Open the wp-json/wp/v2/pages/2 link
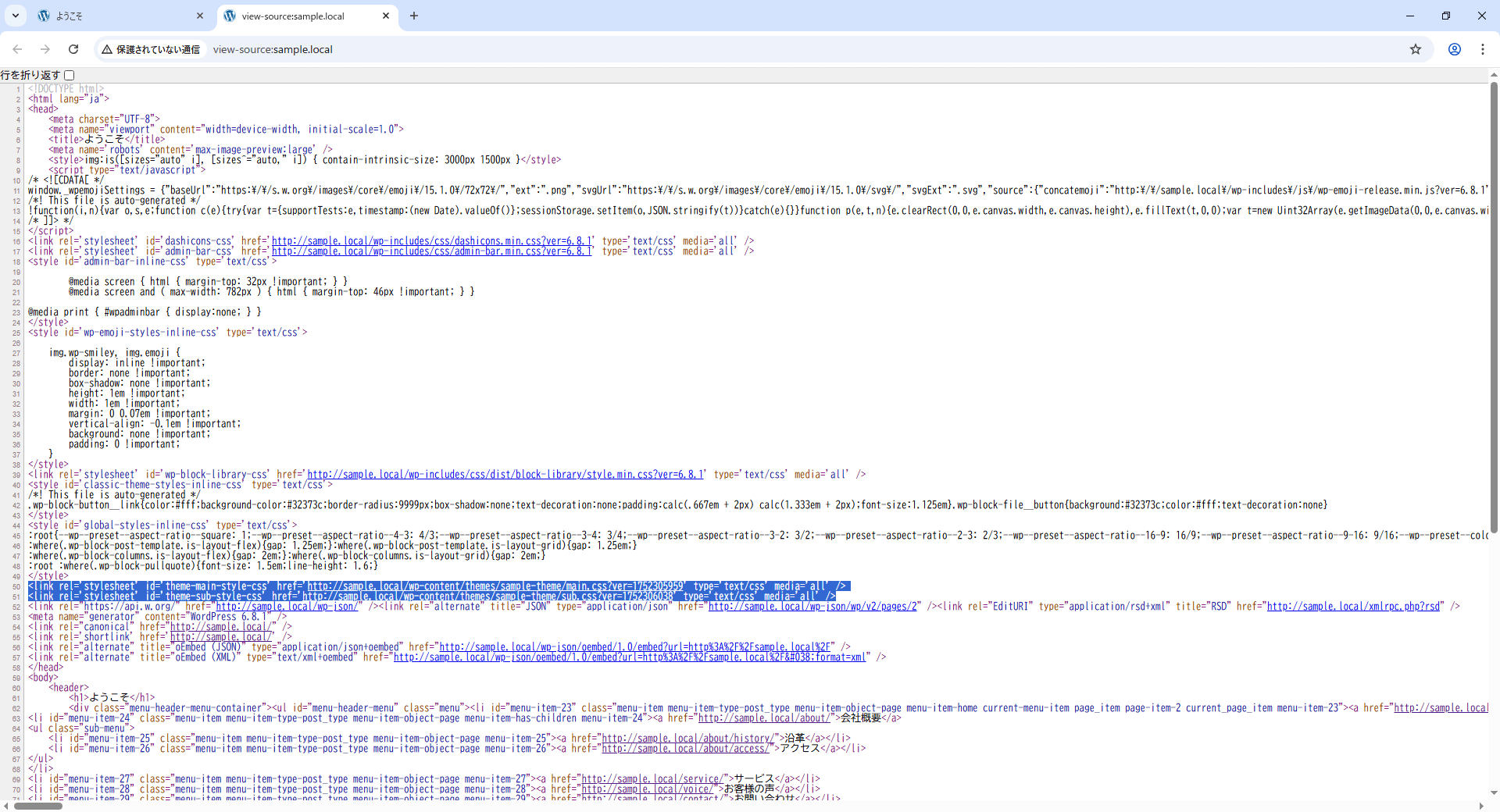1500x812 pixels. coord(812,607)
